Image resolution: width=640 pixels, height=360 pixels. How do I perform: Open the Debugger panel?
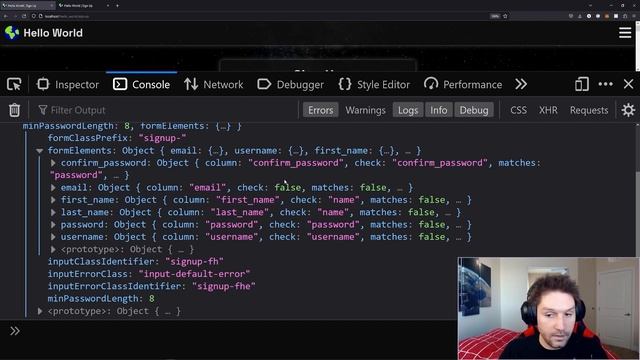(x=291, y=84)
